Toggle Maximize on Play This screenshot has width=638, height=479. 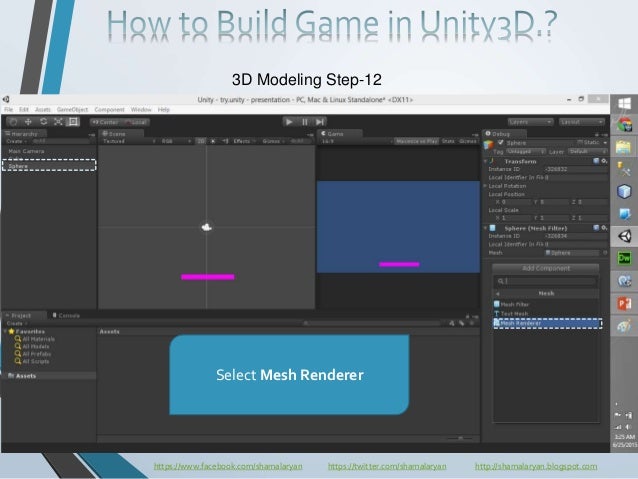click(417, 141)
